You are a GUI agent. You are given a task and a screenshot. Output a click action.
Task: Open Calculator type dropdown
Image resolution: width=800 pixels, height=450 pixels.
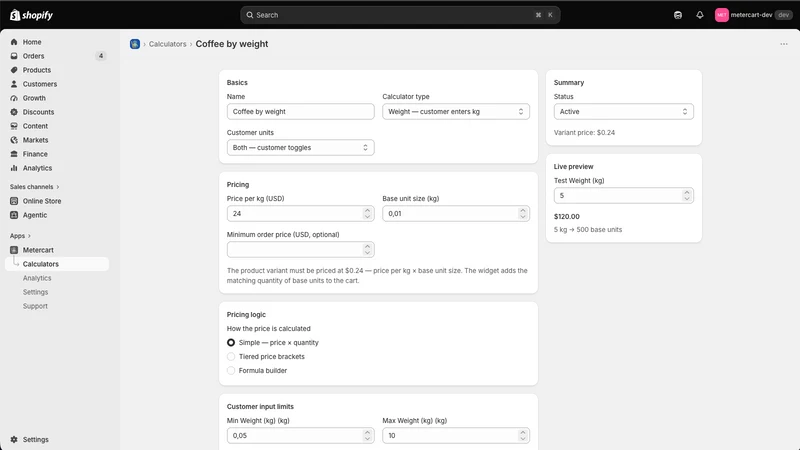point(456,111)
